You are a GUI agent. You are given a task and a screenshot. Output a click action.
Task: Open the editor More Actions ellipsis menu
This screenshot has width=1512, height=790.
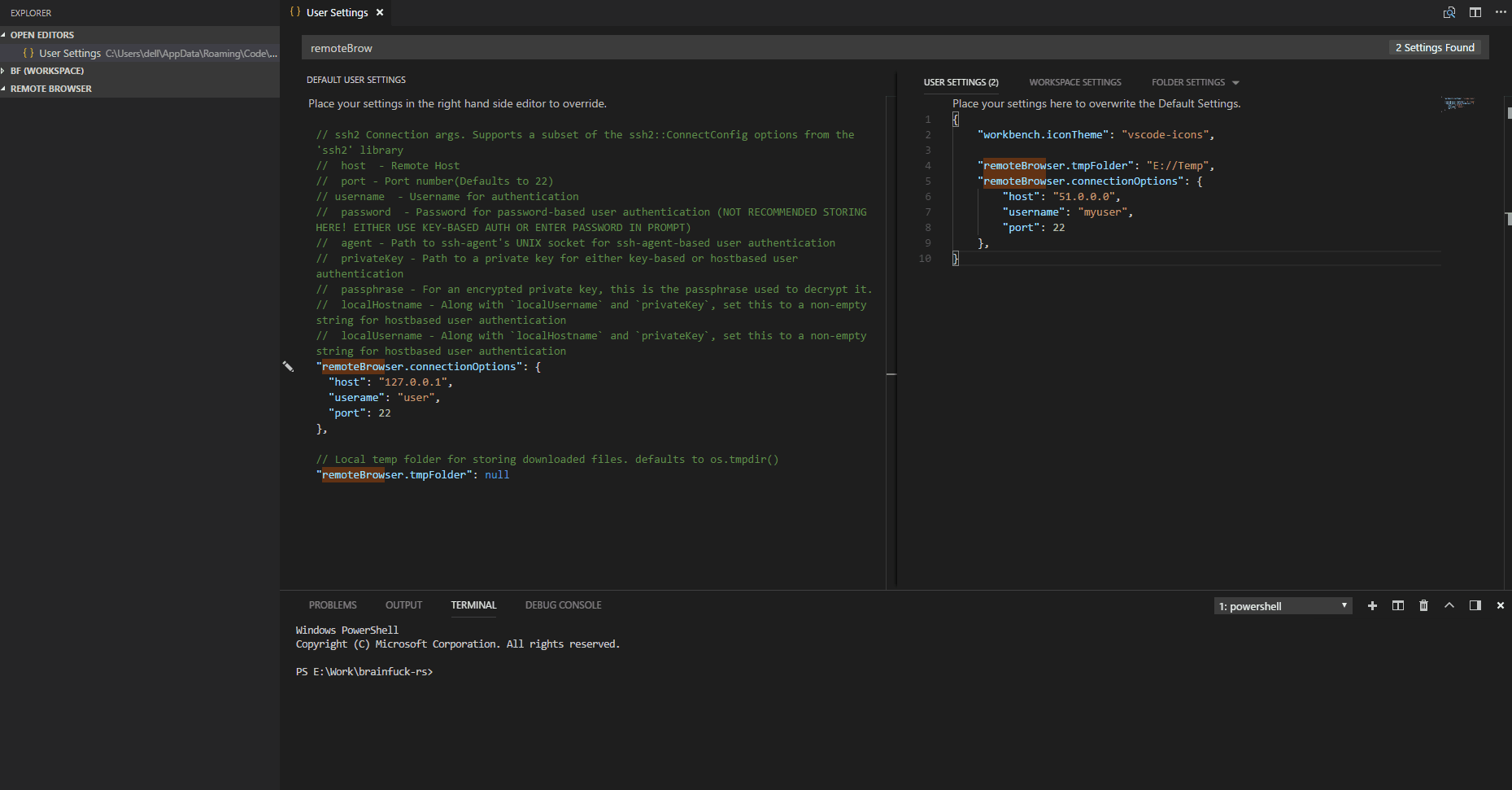[x=1501, y=12]
